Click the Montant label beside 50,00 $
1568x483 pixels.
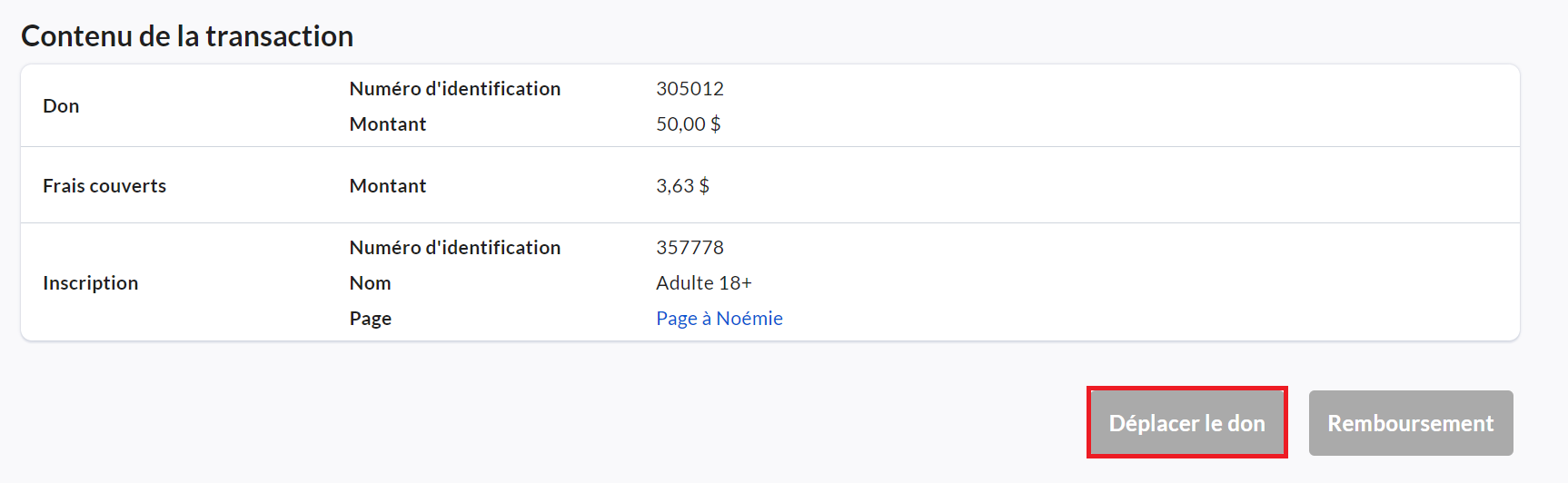click(388, 124)
